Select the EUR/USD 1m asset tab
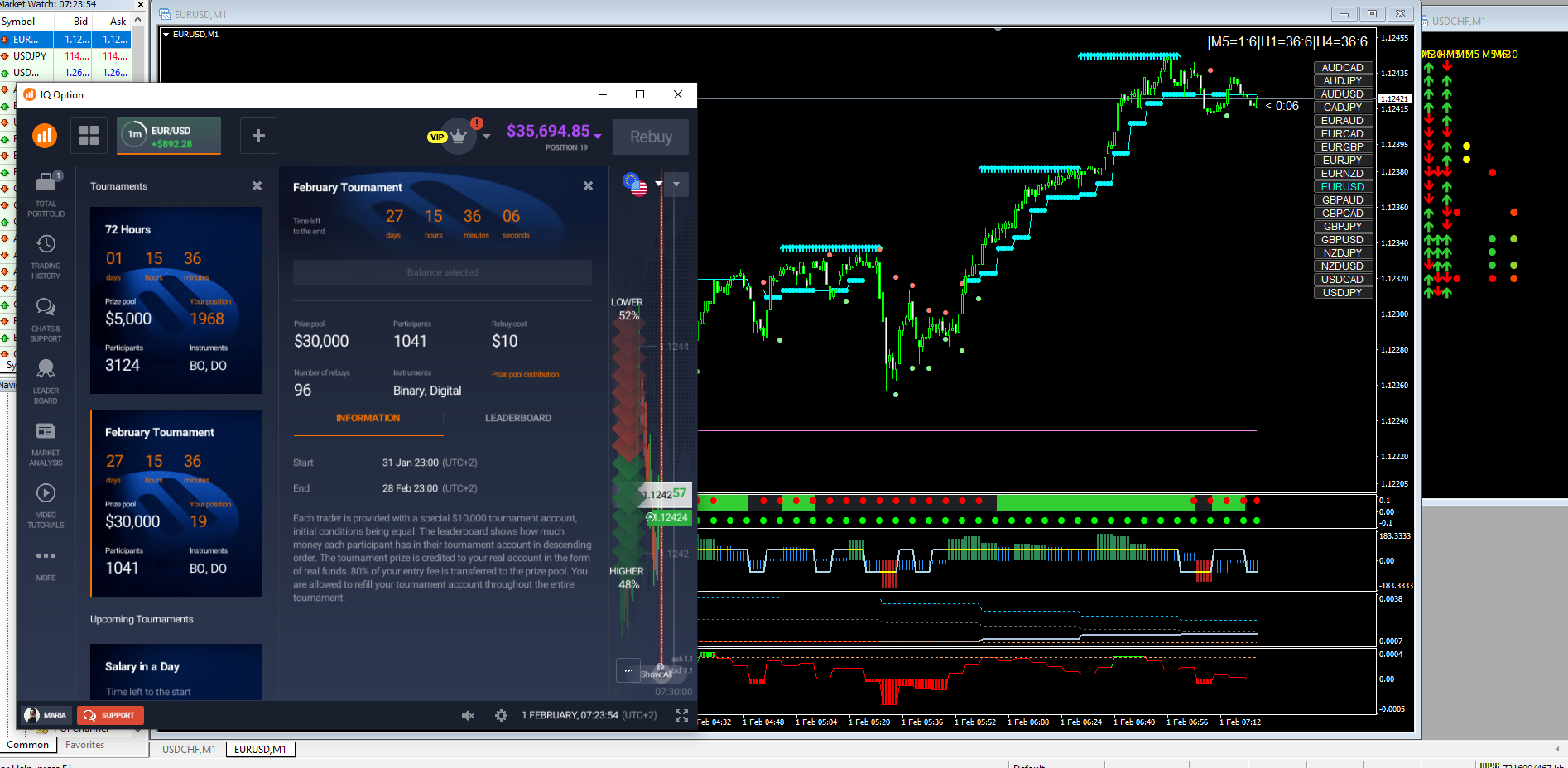1568x768 pixels. click(x=169, y=136)
